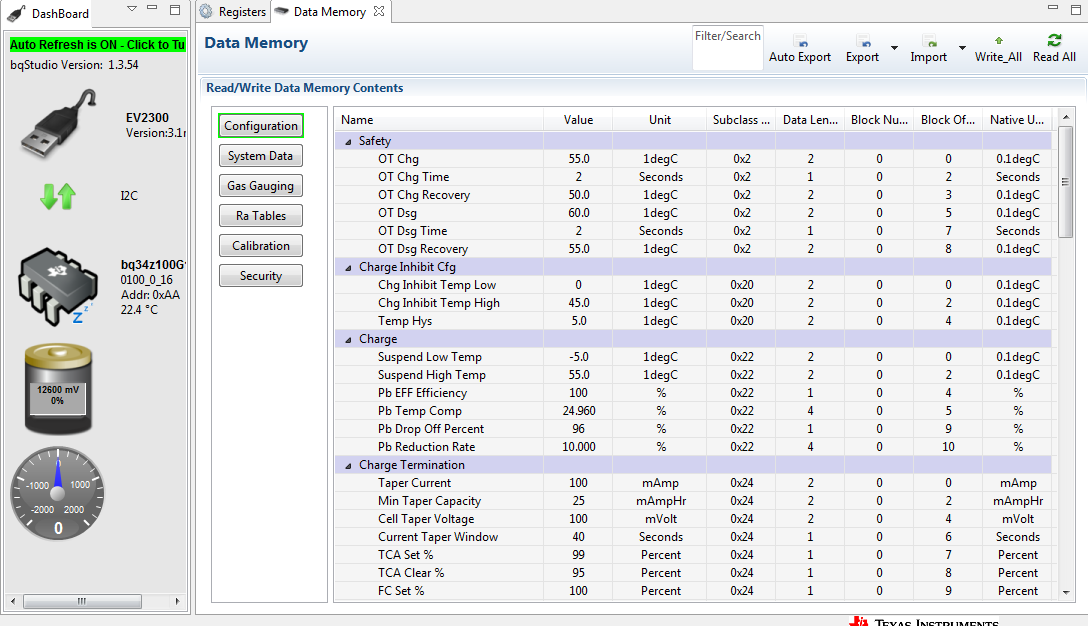Collapse the Charge Termination group
Image resolution: width=1088 pixels, height=626 pixels.
tap(348, 466)
